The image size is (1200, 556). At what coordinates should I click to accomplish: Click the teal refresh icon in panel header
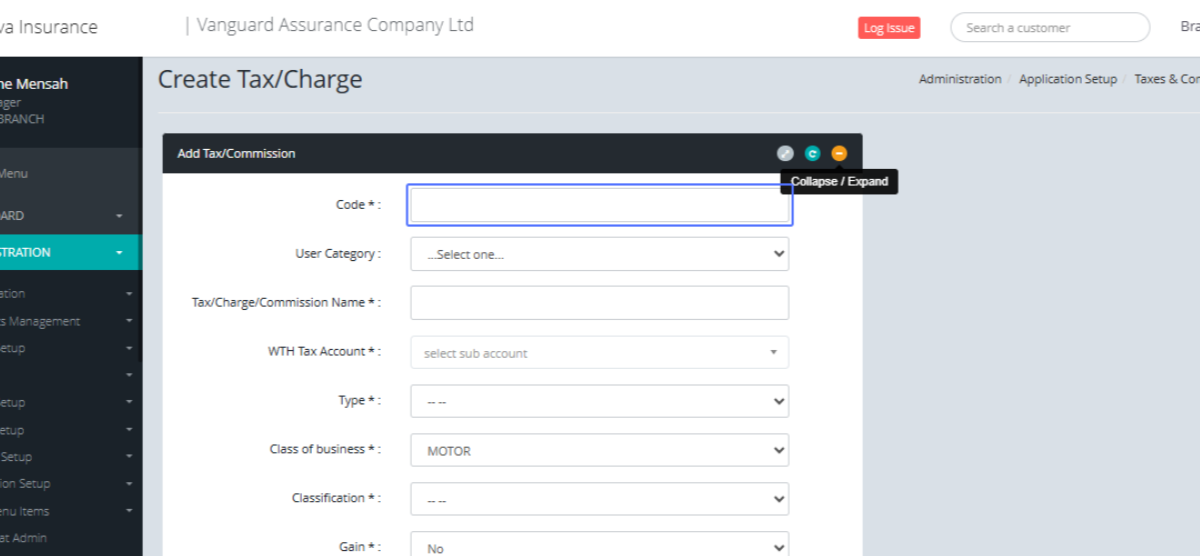click(812, 153)
